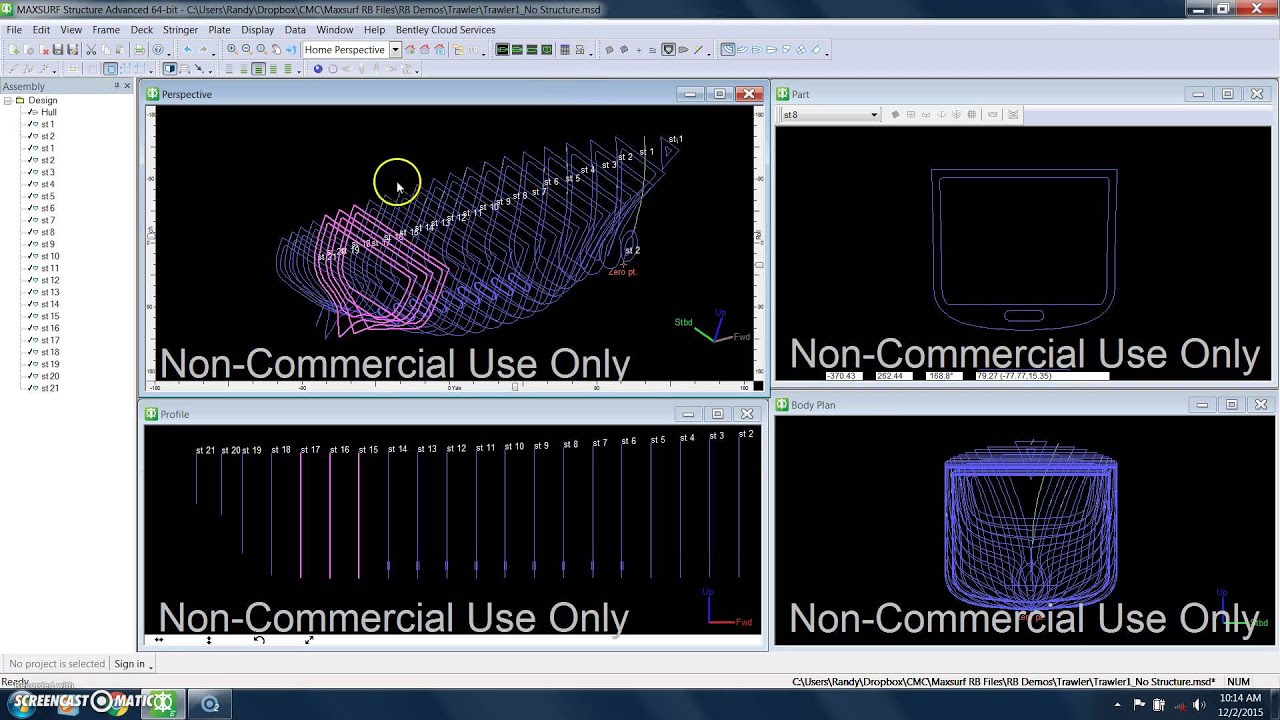The height and width of the screenshot is (720, 1280).
Task: Click the Sign in button
Action: 129,664
